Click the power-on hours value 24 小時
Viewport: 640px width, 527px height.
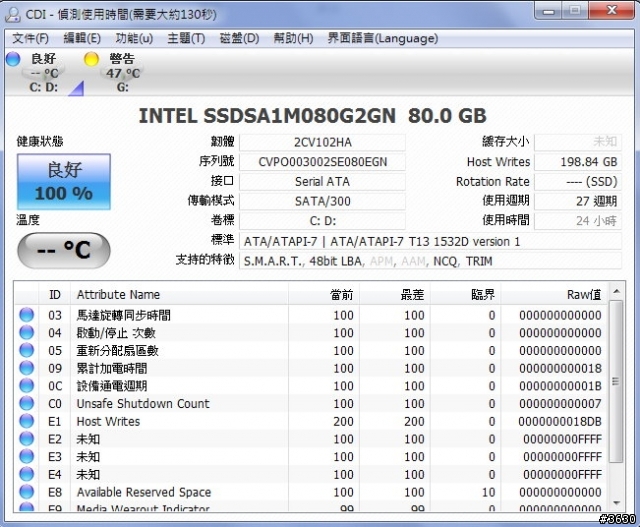click(578, 221)
